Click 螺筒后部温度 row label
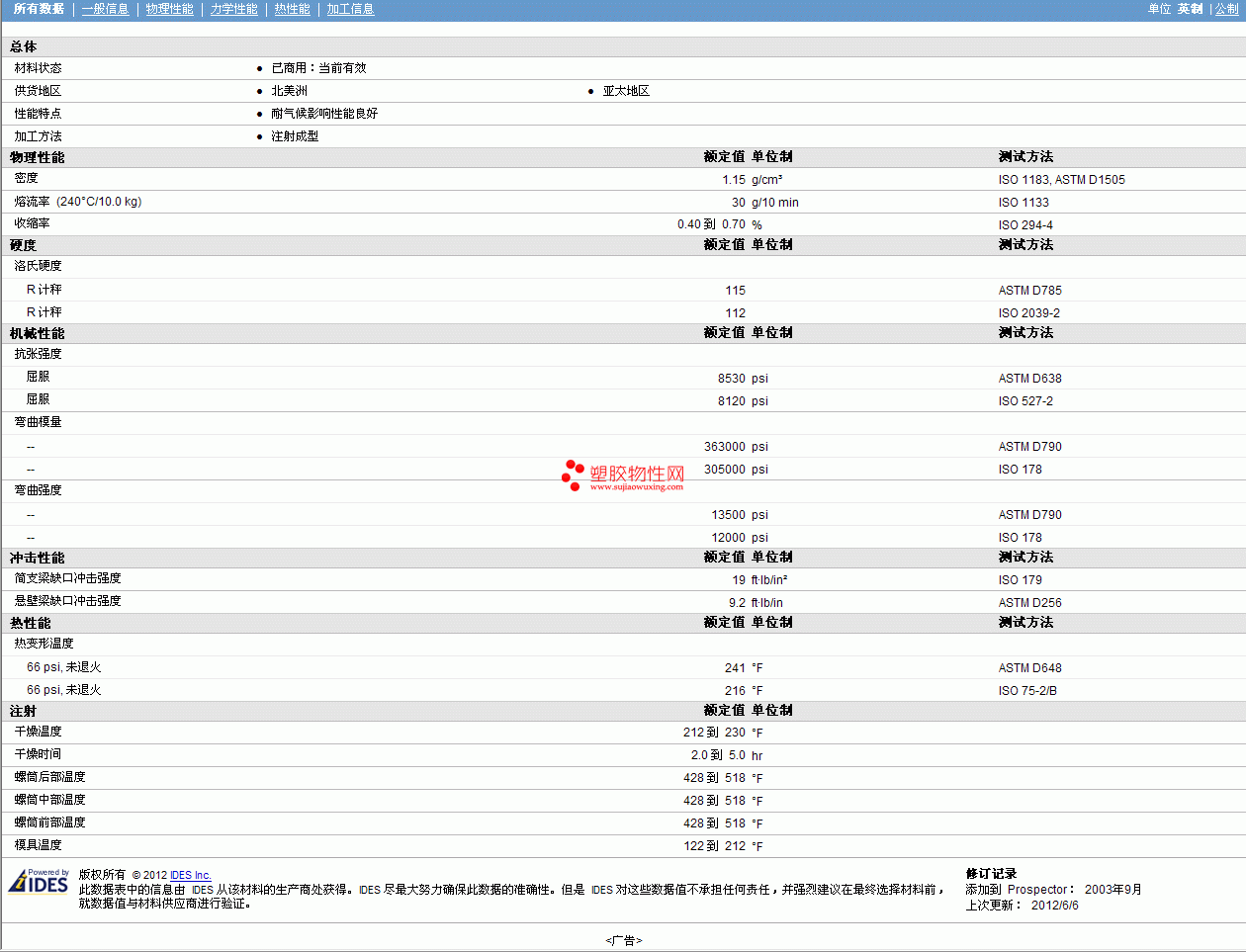 49,777
